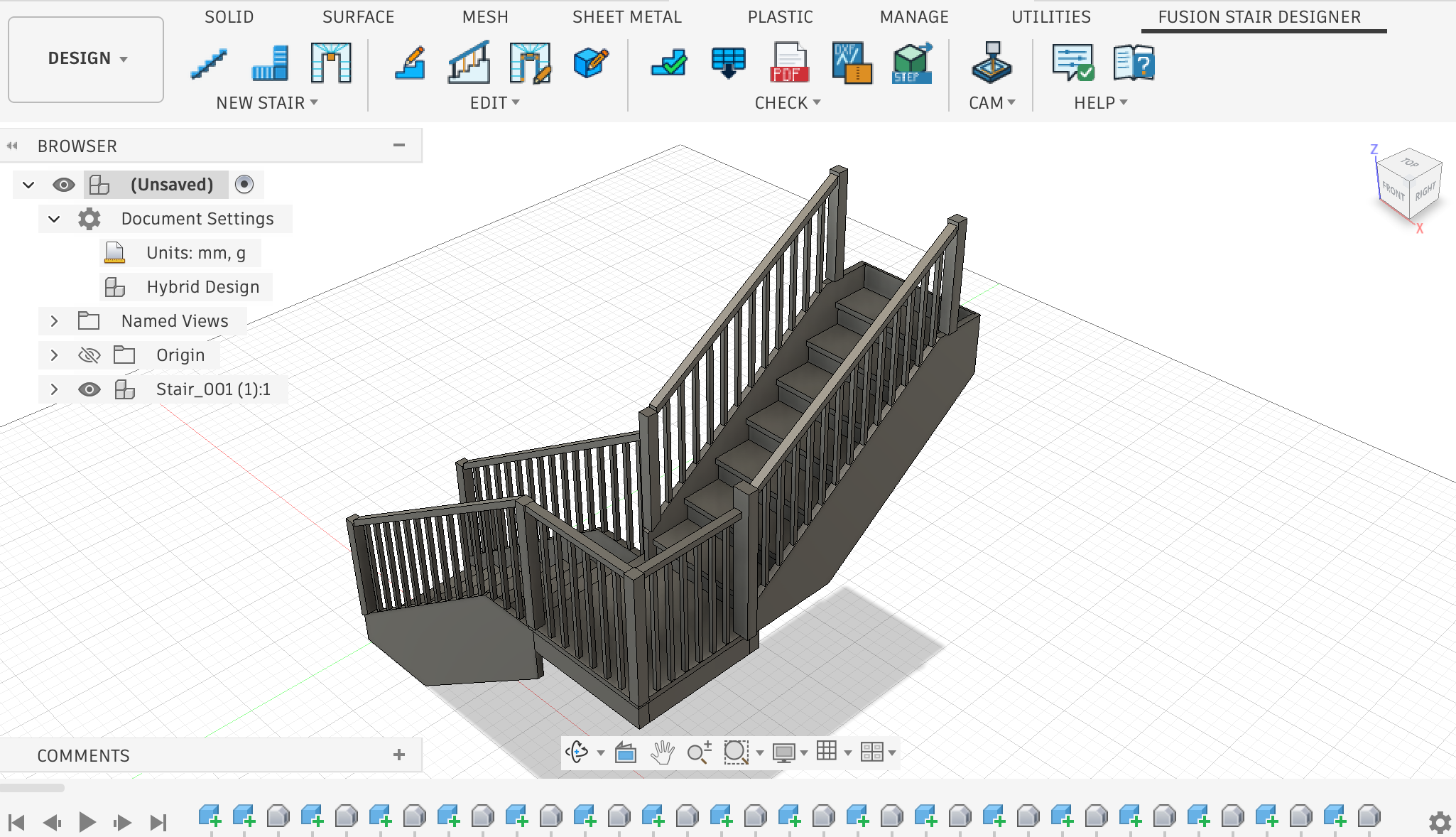Expand the Origin folder
Screen dimensions: 1456x837
[x=54, y=355]
